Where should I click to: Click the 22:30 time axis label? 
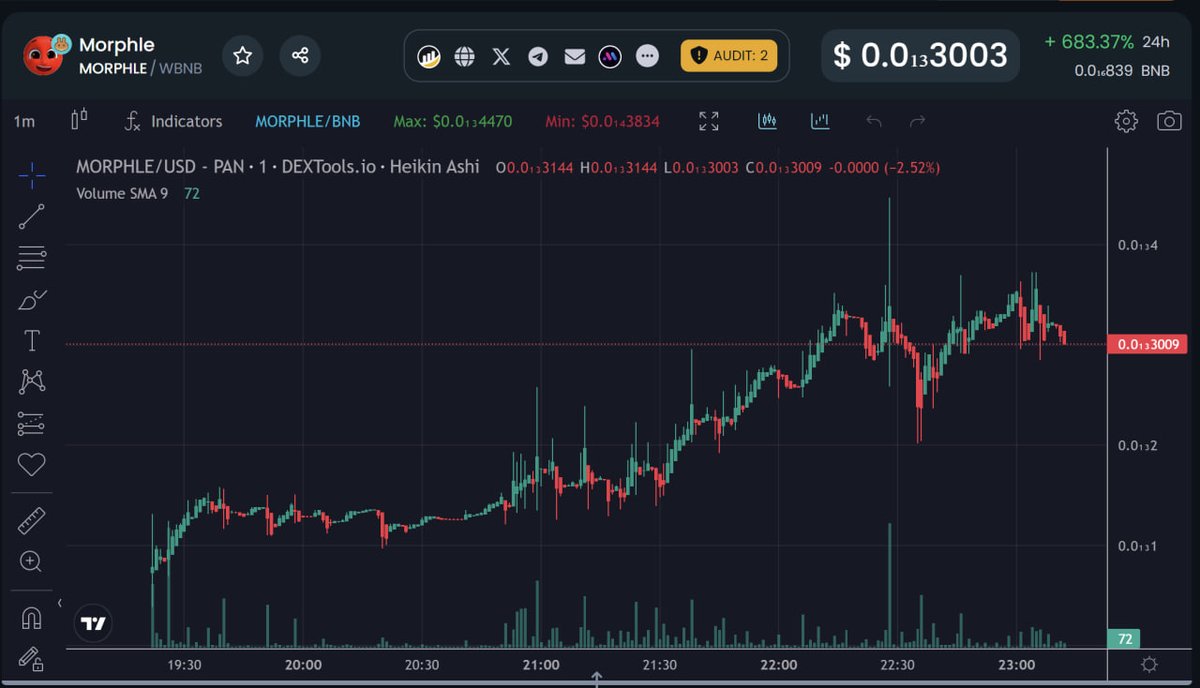click(897, 665)
